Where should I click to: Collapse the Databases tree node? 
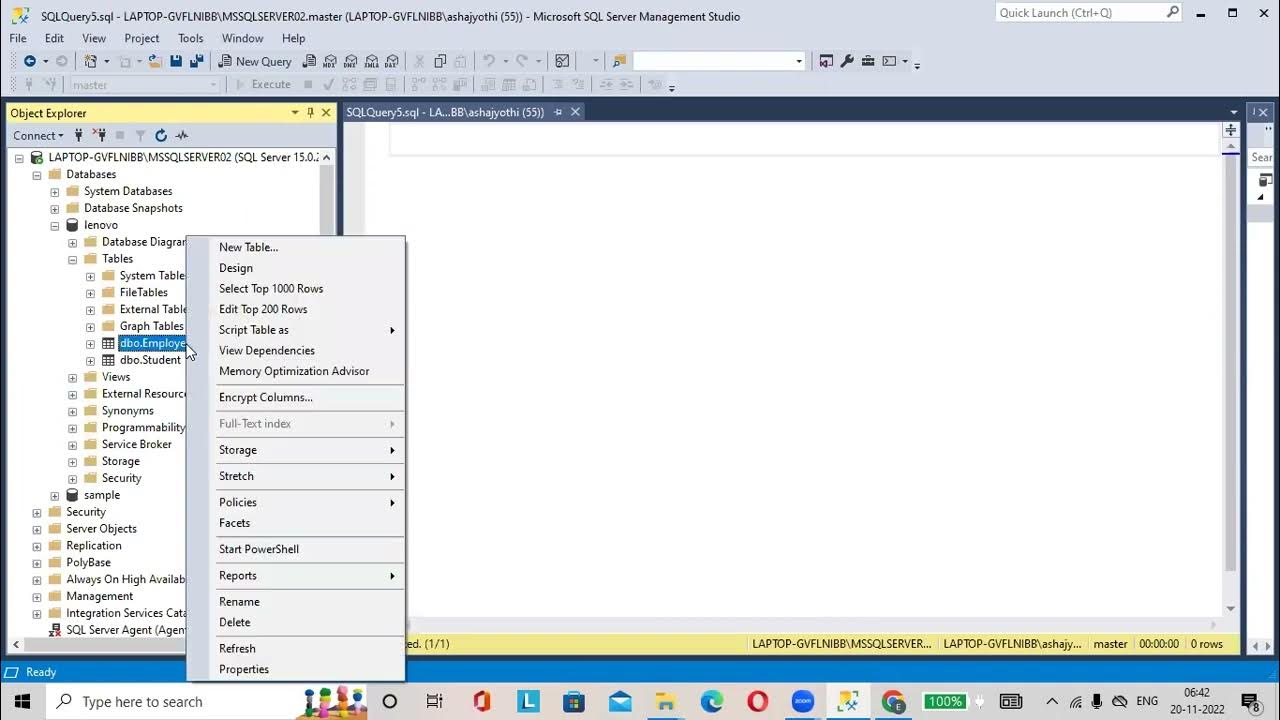pyautogui.click(x=37, y=175)
